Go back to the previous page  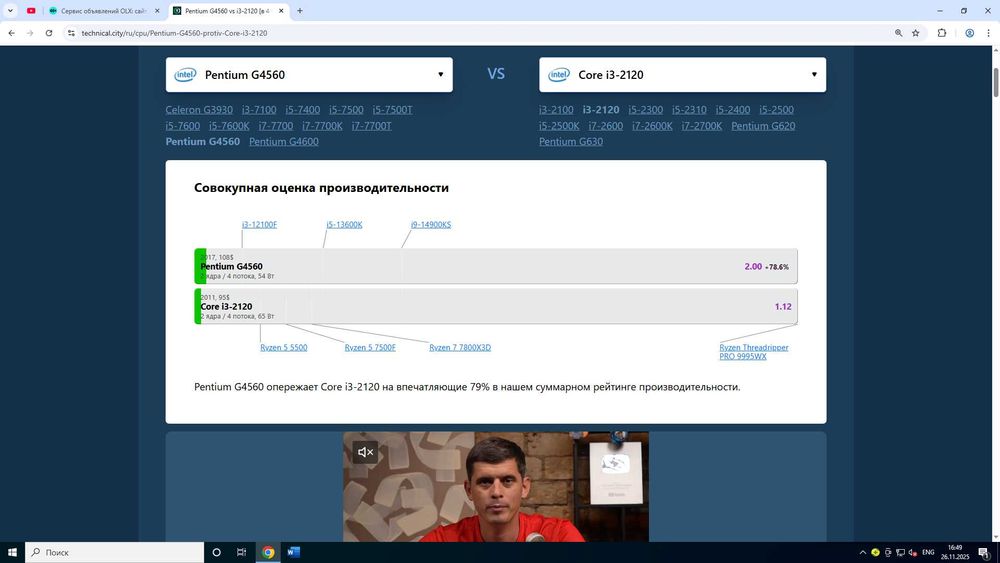11,33
